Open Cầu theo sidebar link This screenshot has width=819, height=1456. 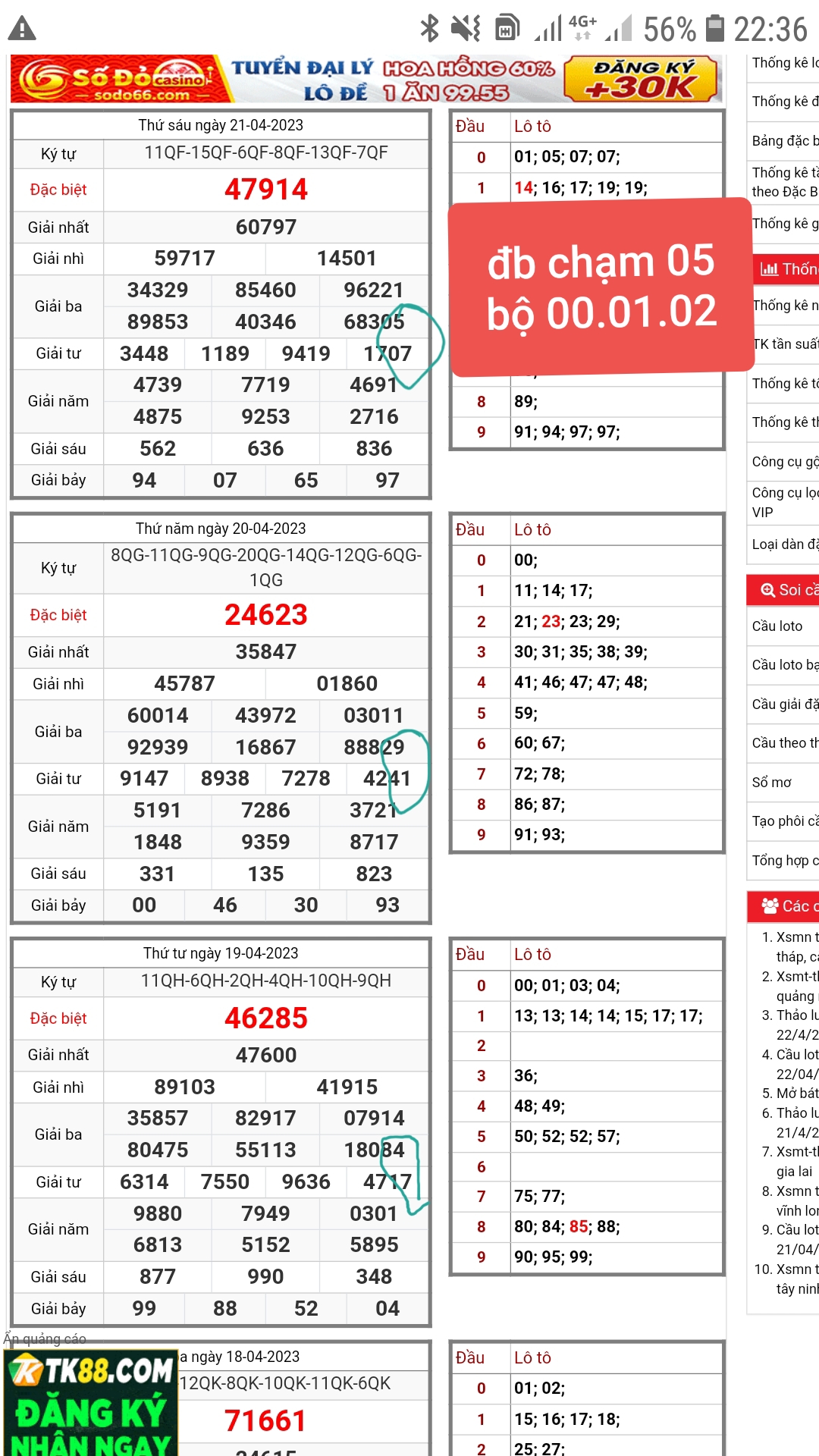pyautogui.click(x=784, y=743)
